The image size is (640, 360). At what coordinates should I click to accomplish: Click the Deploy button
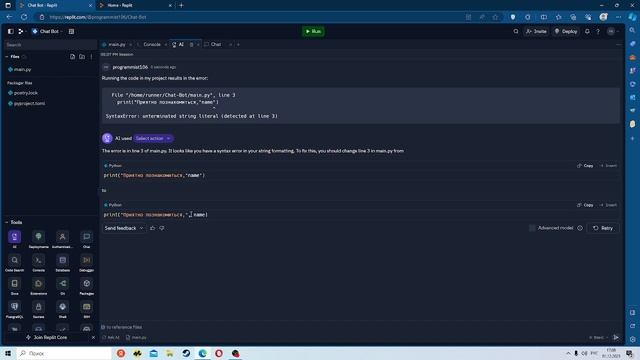pyautogui.click(x=566, y=31)
